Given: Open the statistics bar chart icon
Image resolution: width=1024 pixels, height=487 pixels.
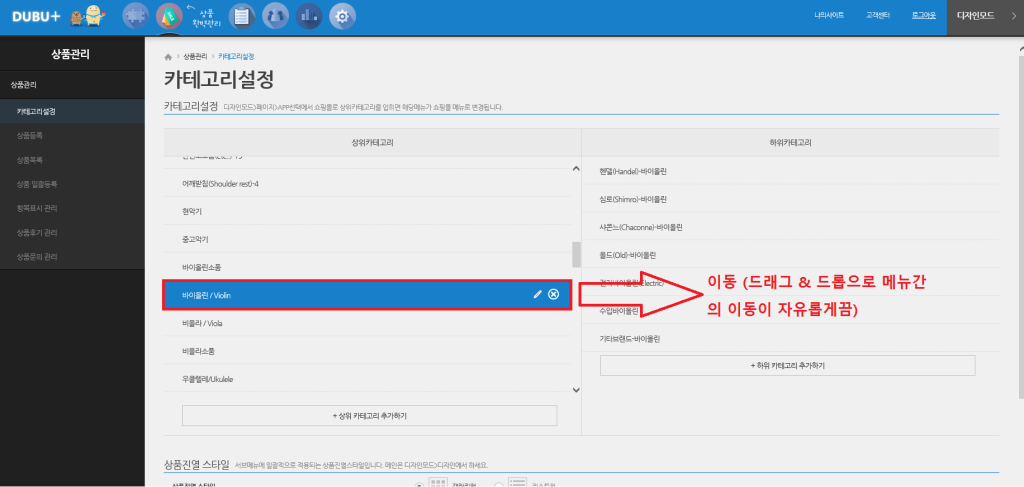Looking at the screenshot, I should [309, 16].
